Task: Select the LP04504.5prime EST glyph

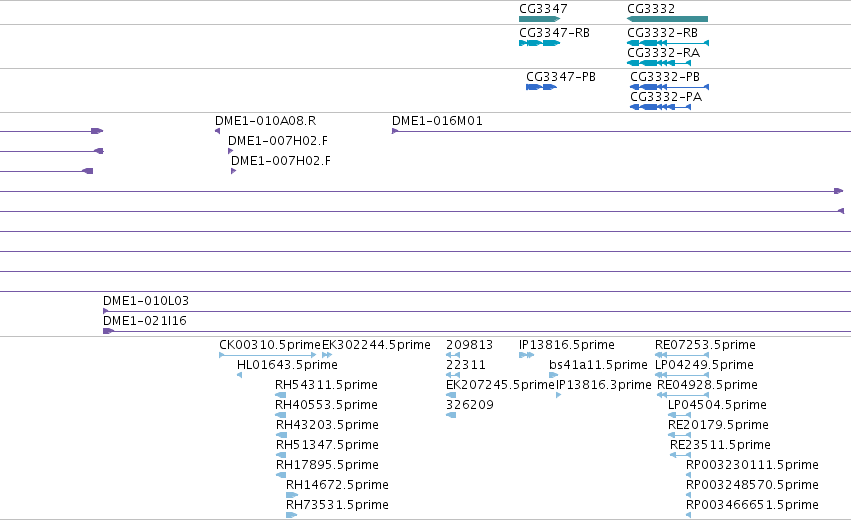Action: click(679, 415)
